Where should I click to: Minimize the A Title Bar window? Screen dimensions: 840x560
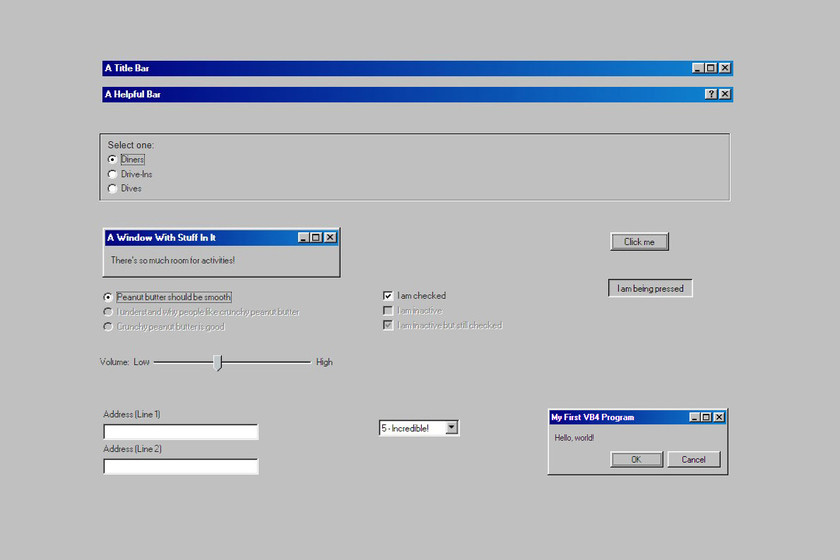(x=698, y=68)
